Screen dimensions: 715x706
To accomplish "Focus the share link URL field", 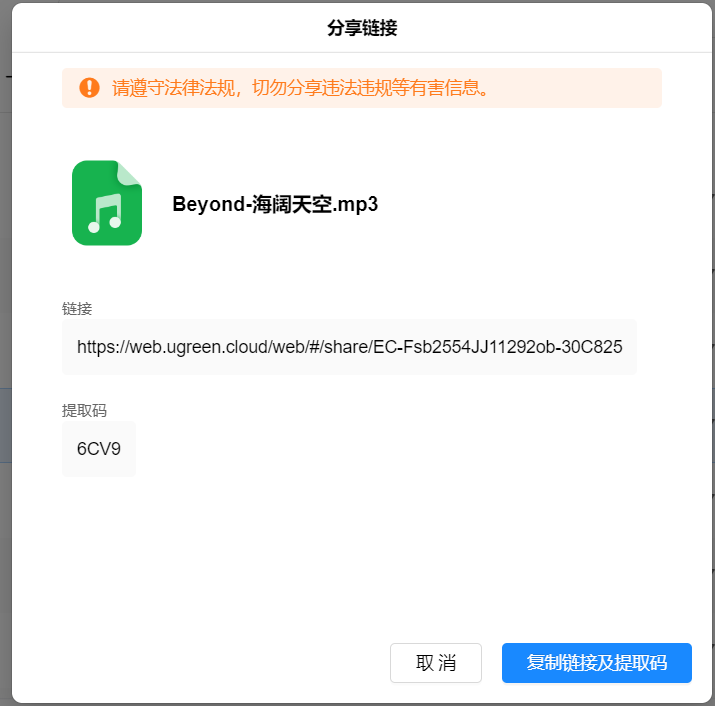I will [349, 347].
